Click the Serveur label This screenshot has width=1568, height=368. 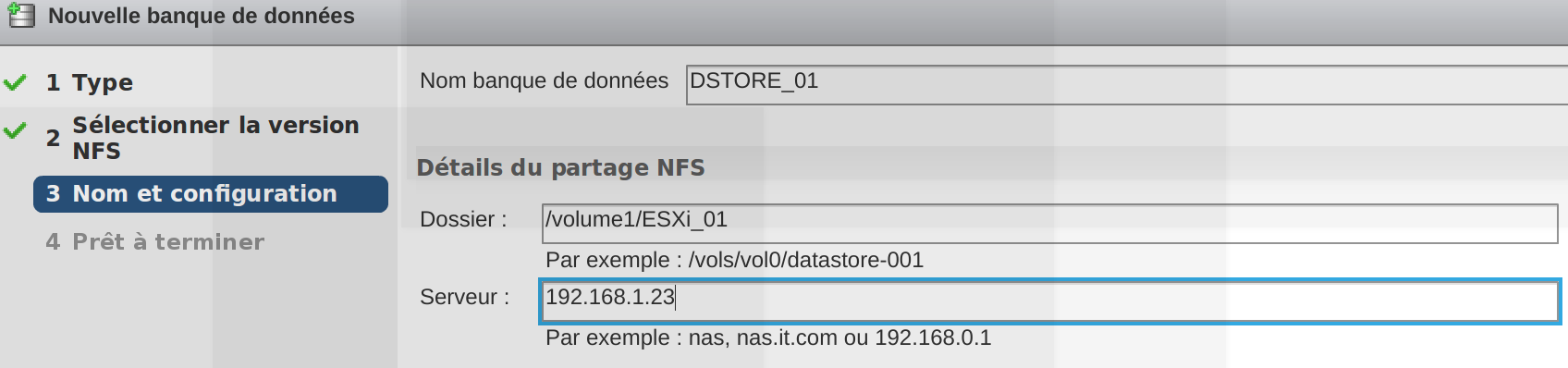[464, 297]
